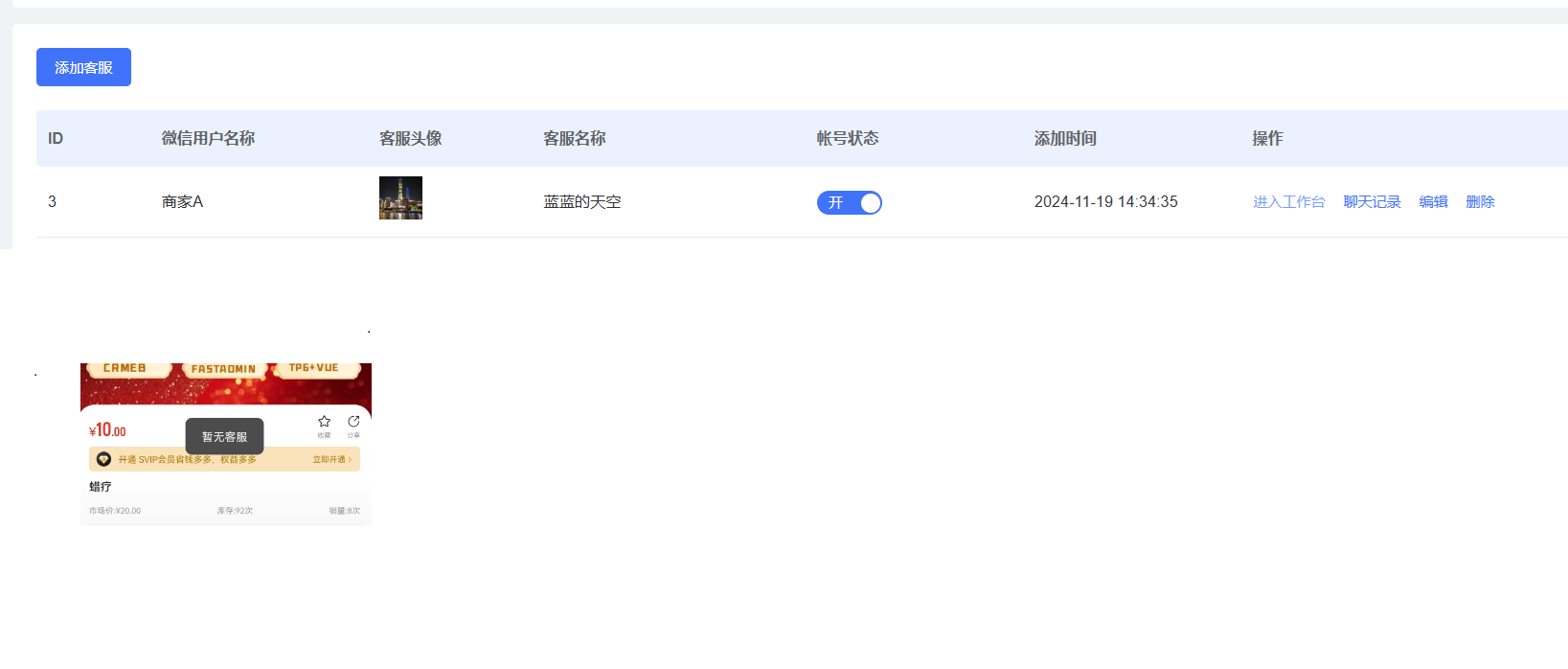
Task: Open 进入工作台 link for 蓝蓝的天空
Action: coord(1288,202)
